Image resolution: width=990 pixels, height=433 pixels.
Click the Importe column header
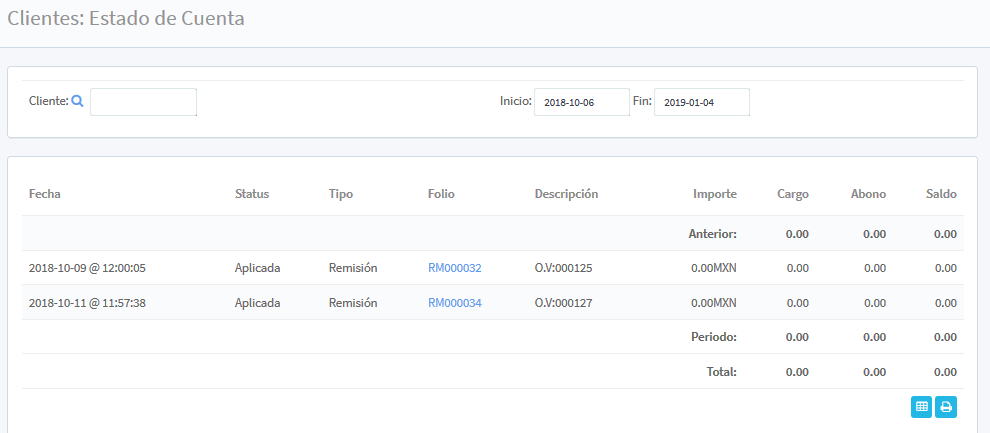click(x=714, y=194)
